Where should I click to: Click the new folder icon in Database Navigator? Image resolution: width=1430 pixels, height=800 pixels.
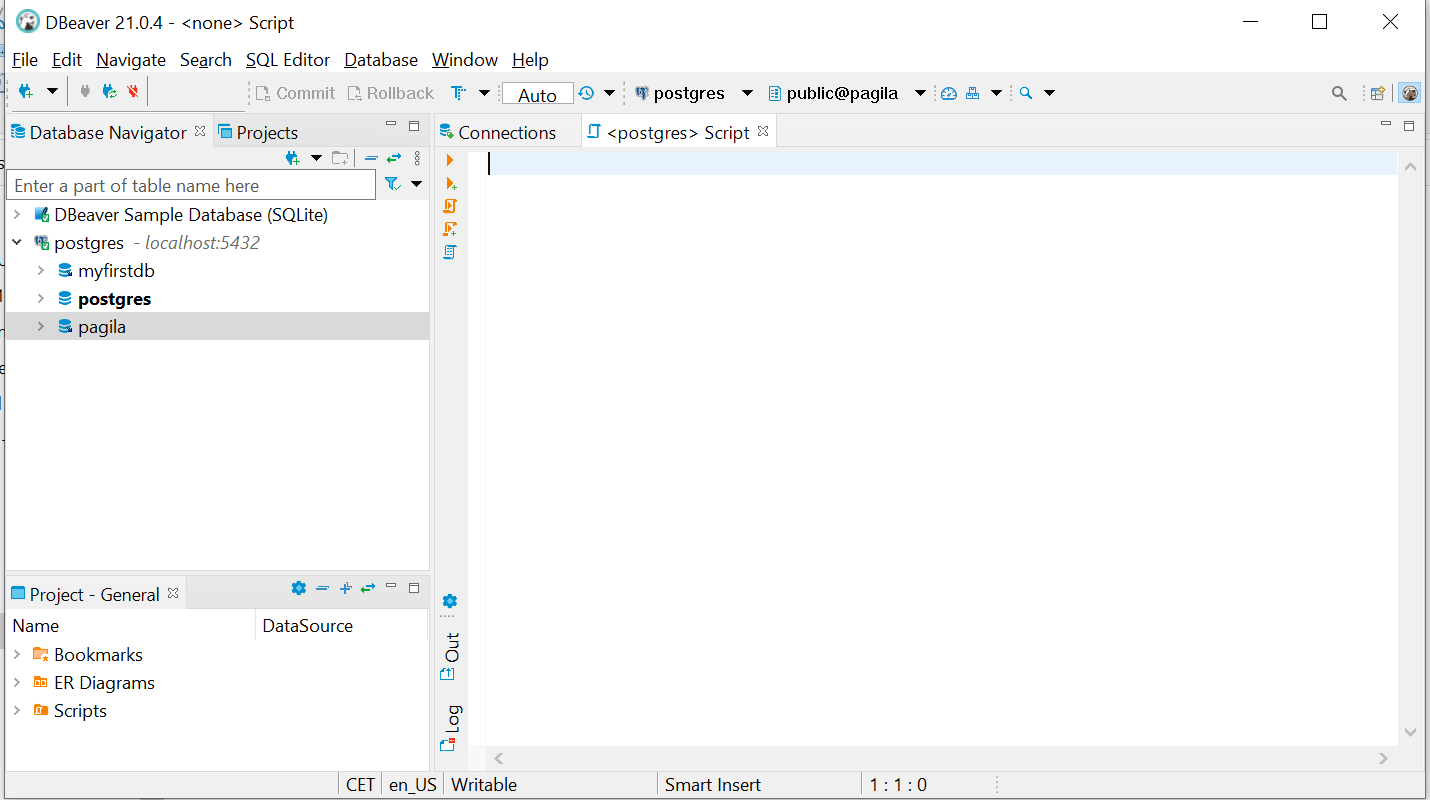340,158
